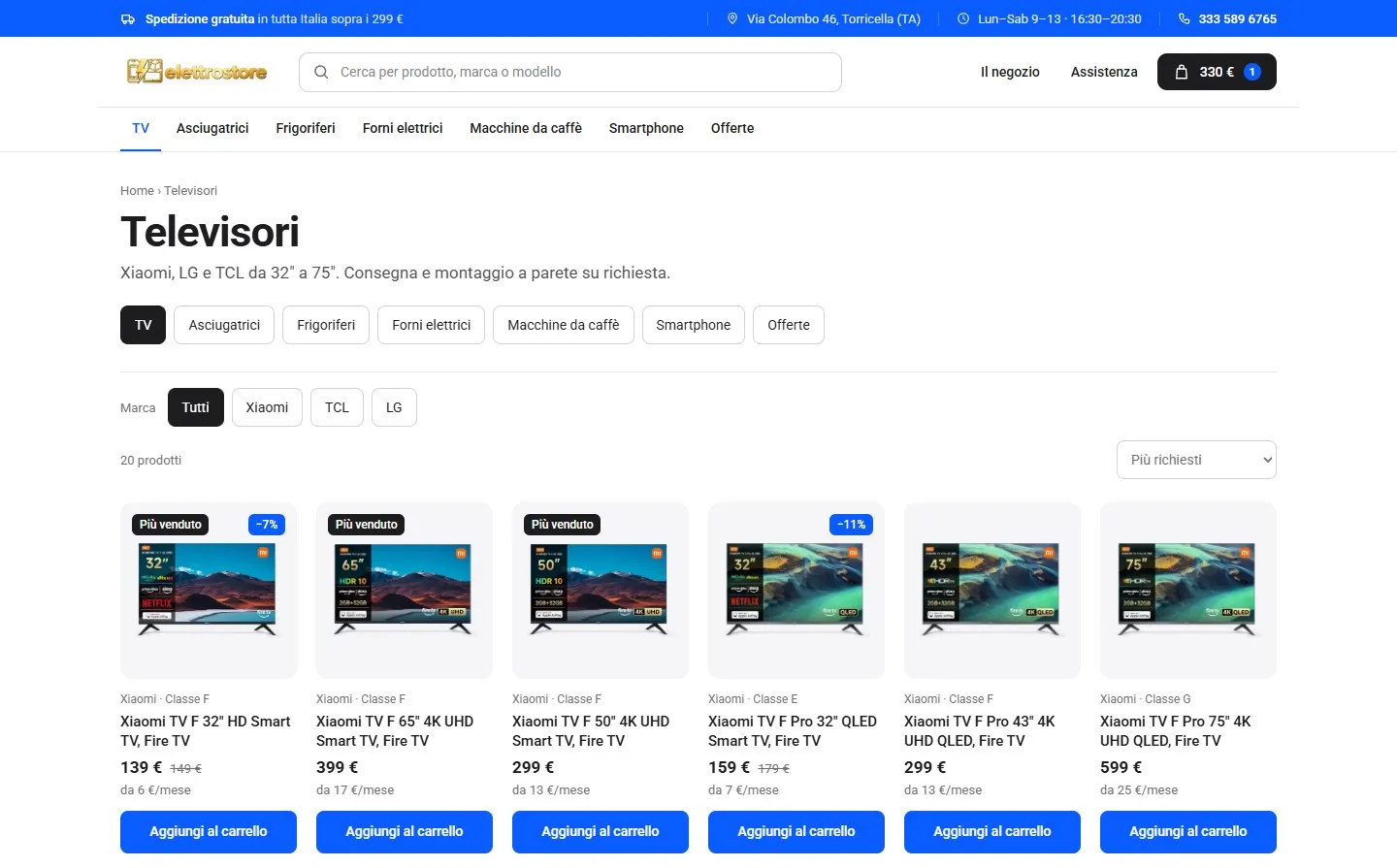Image resolution: width=1397 pixels, height=868 pixels.
Task: Click the elettrostore logo
Action: tap(197, 72)
